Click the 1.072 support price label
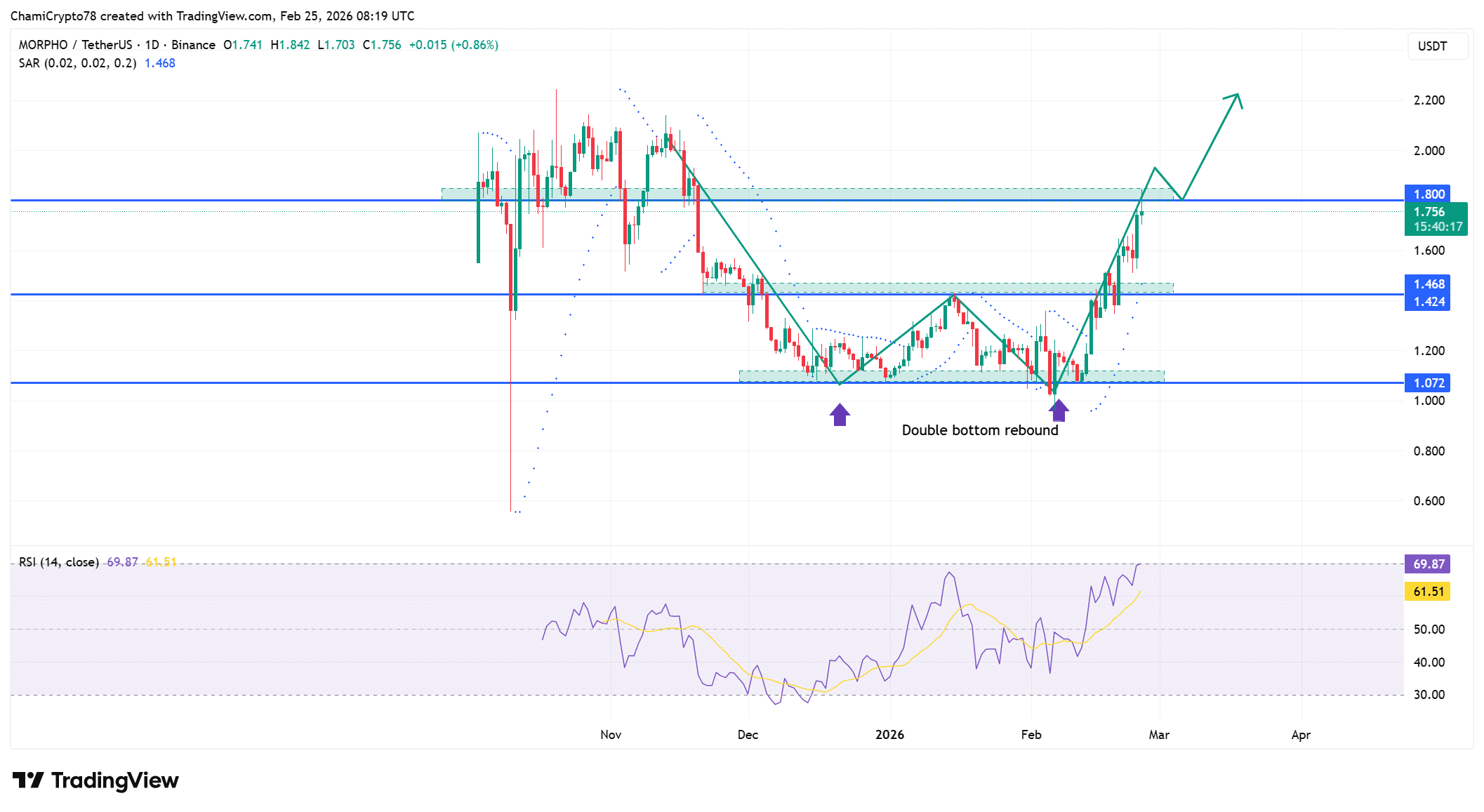 [1428, 383]
